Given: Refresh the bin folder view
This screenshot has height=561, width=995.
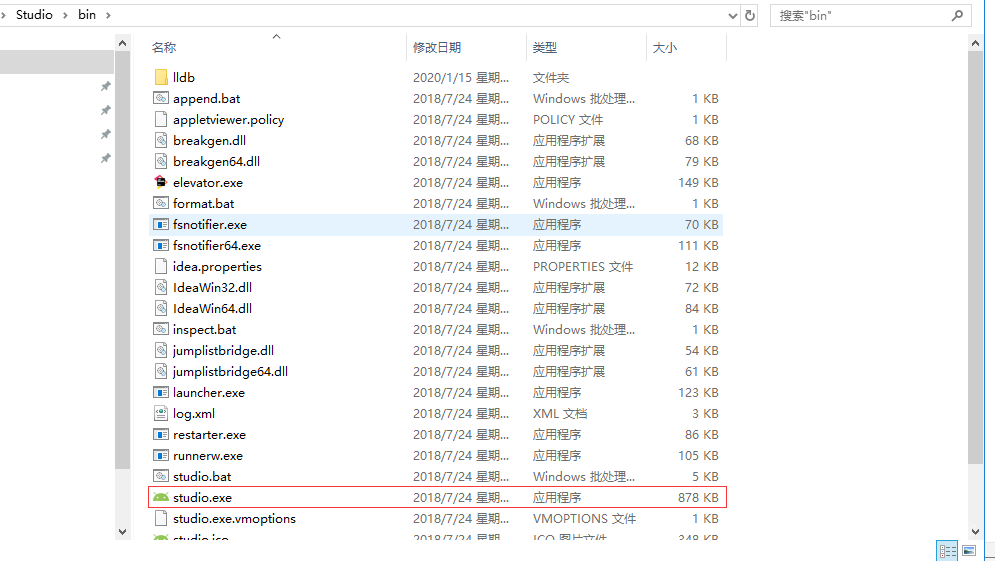Looking at the screenshot, I should [750, 15].
